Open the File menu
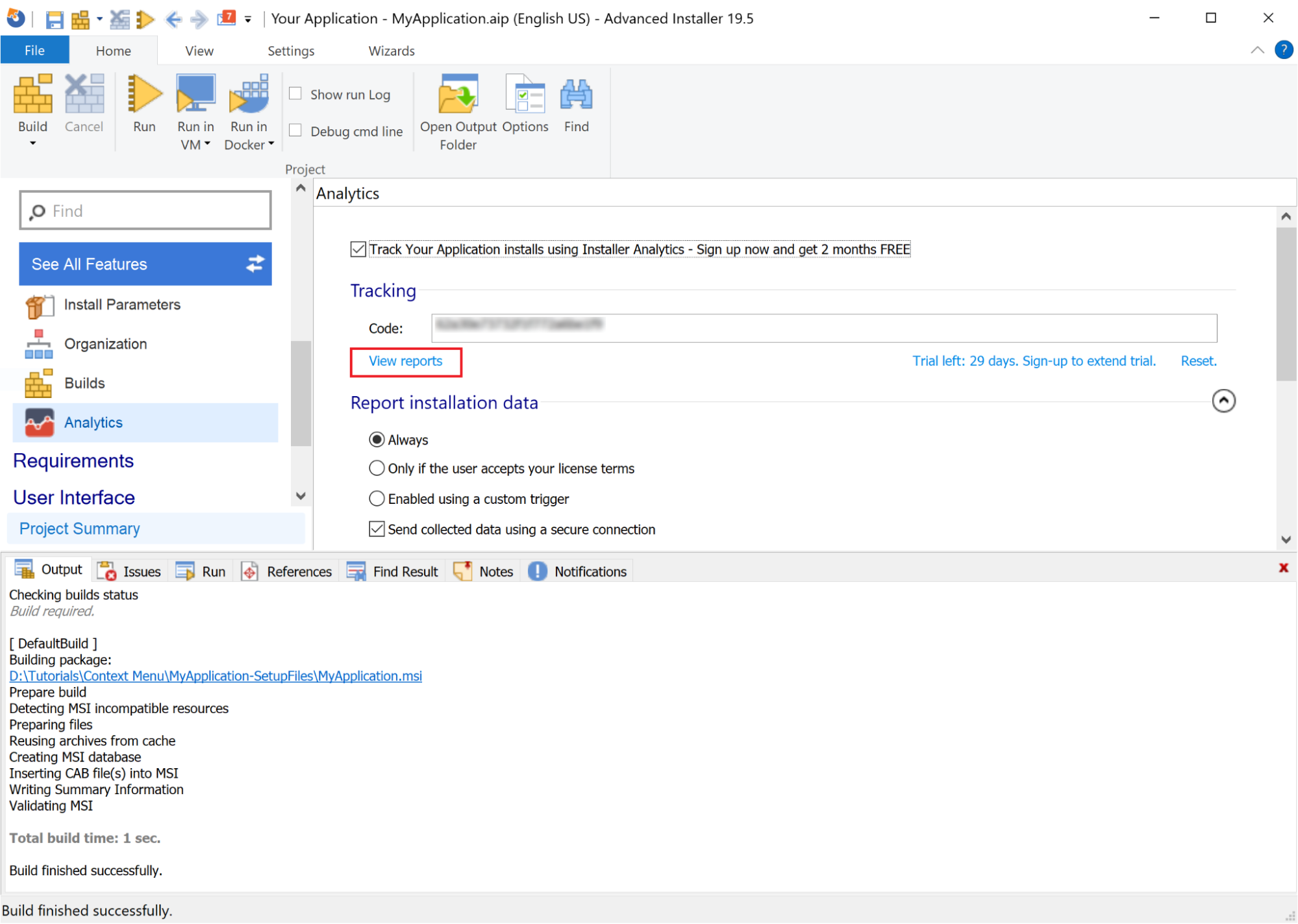 coord(34,51)
